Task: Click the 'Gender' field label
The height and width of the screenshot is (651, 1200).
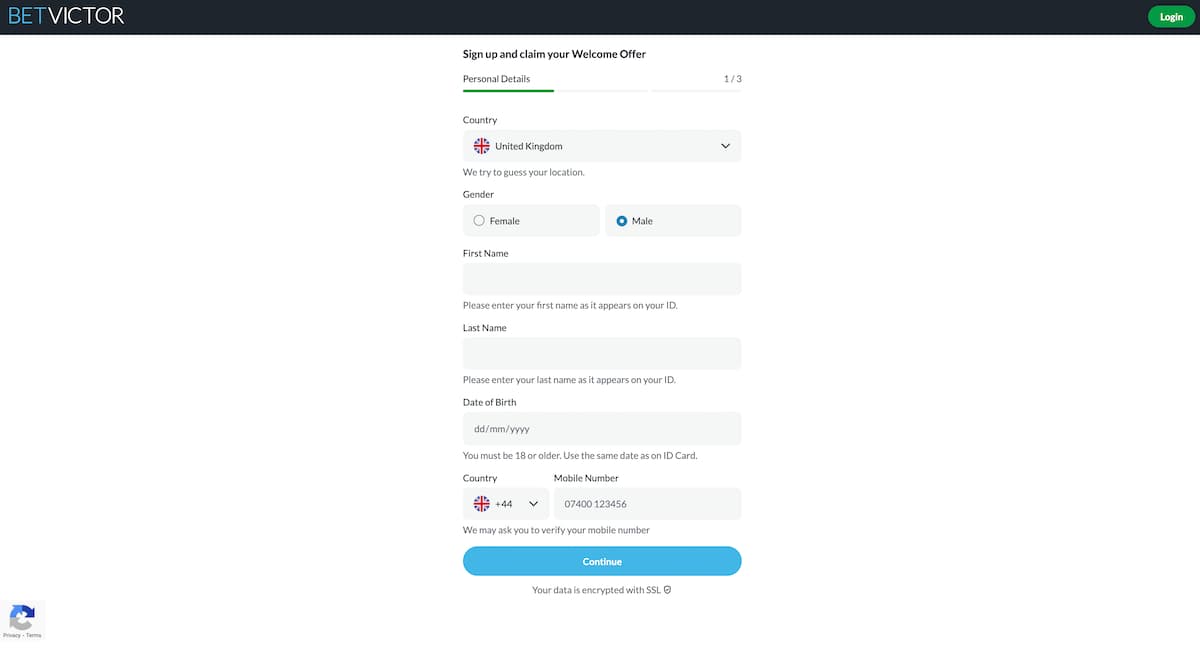Action: coord(478,195)
